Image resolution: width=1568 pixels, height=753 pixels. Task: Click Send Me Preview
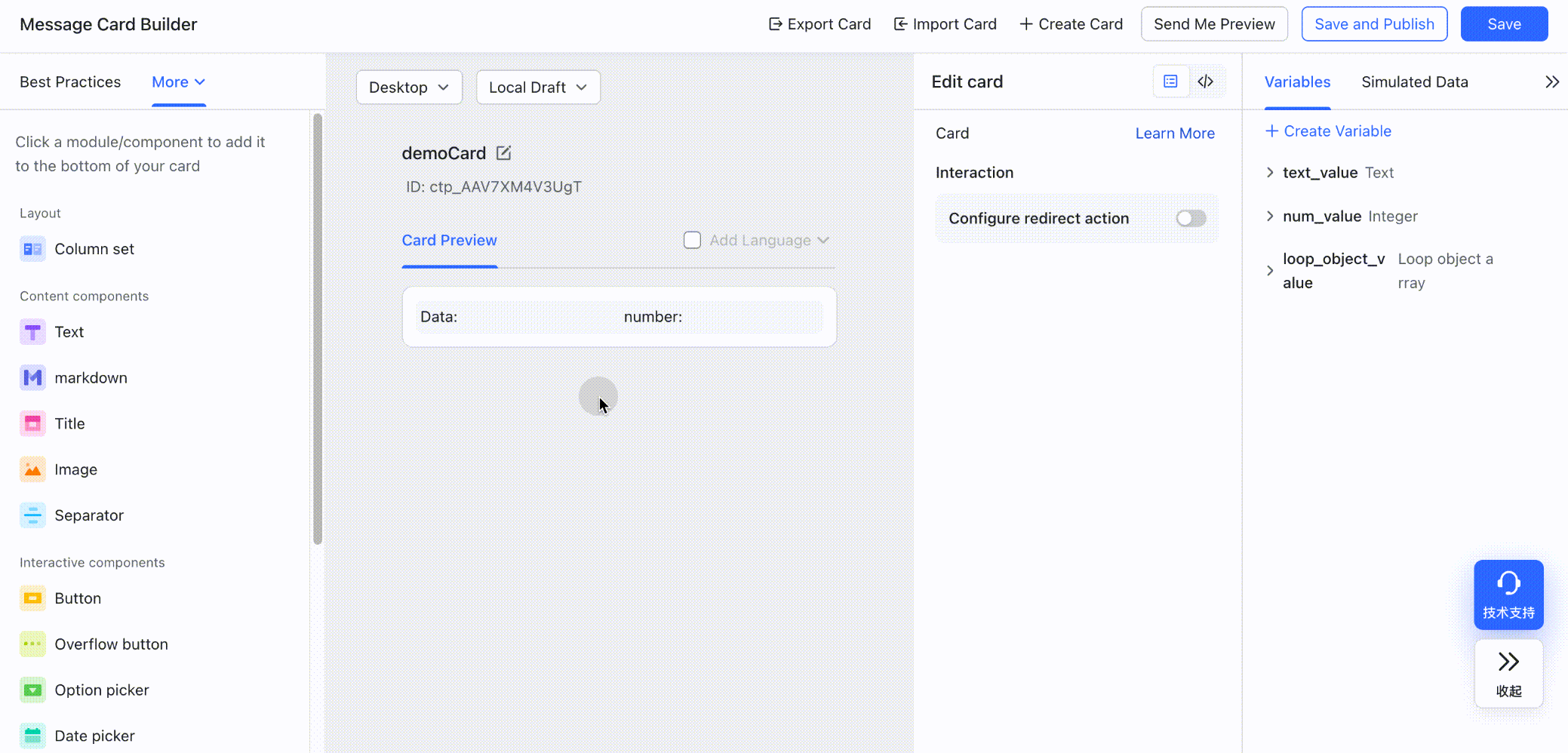(1214, 24)
